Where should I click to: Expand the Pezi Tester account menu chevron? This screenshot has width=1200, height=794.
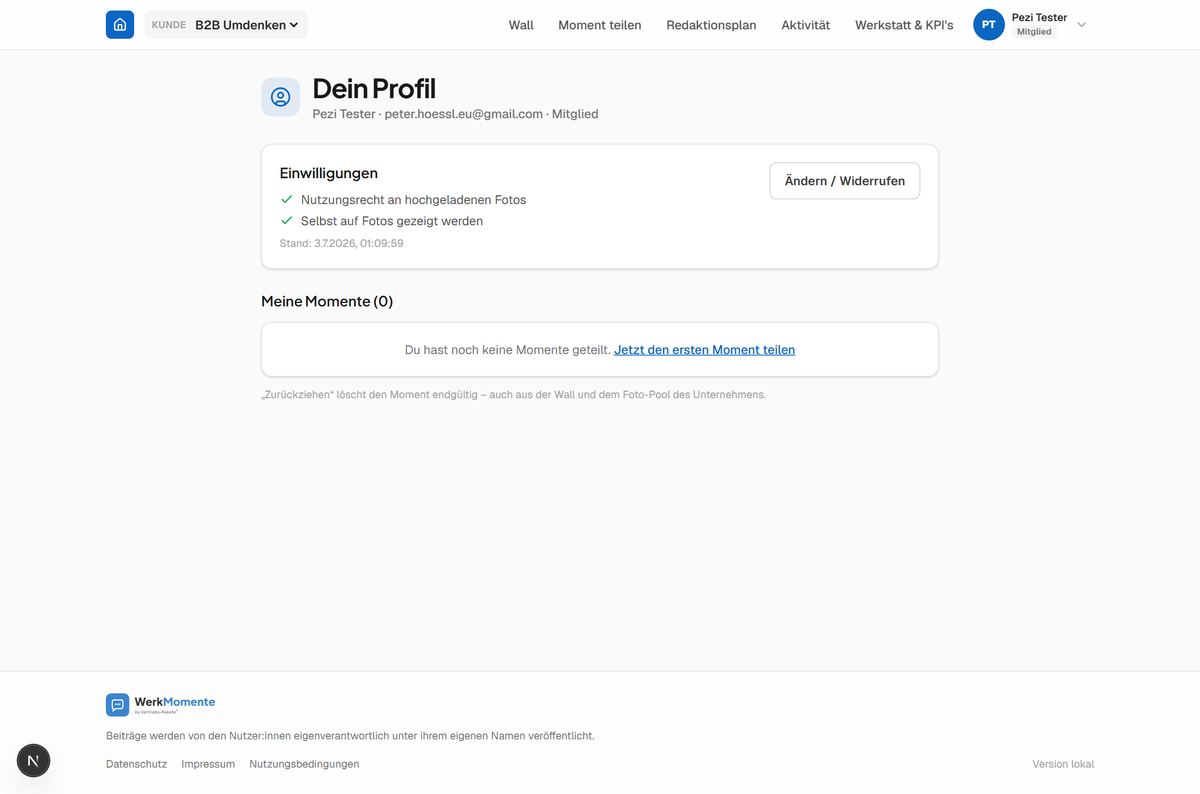(1081, 25)
